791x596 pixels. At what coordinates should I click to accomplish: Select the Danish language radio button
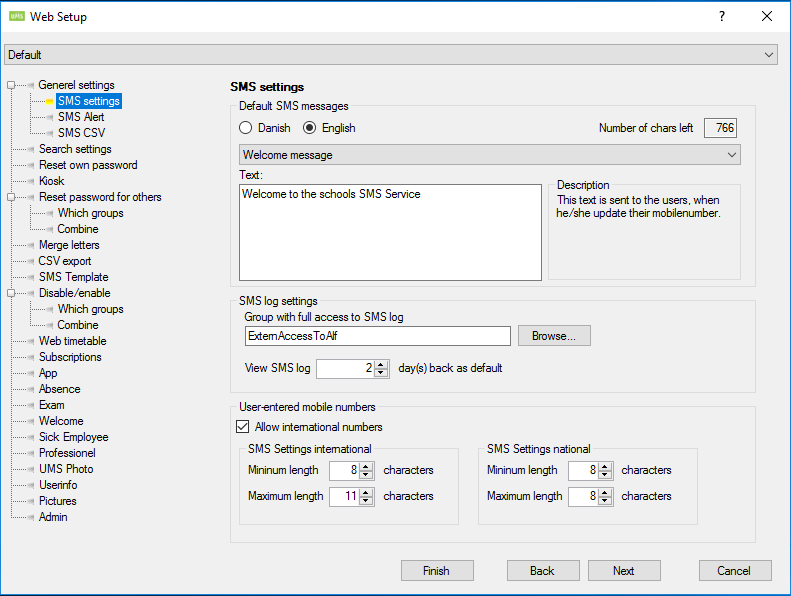(x=246, y=128)
